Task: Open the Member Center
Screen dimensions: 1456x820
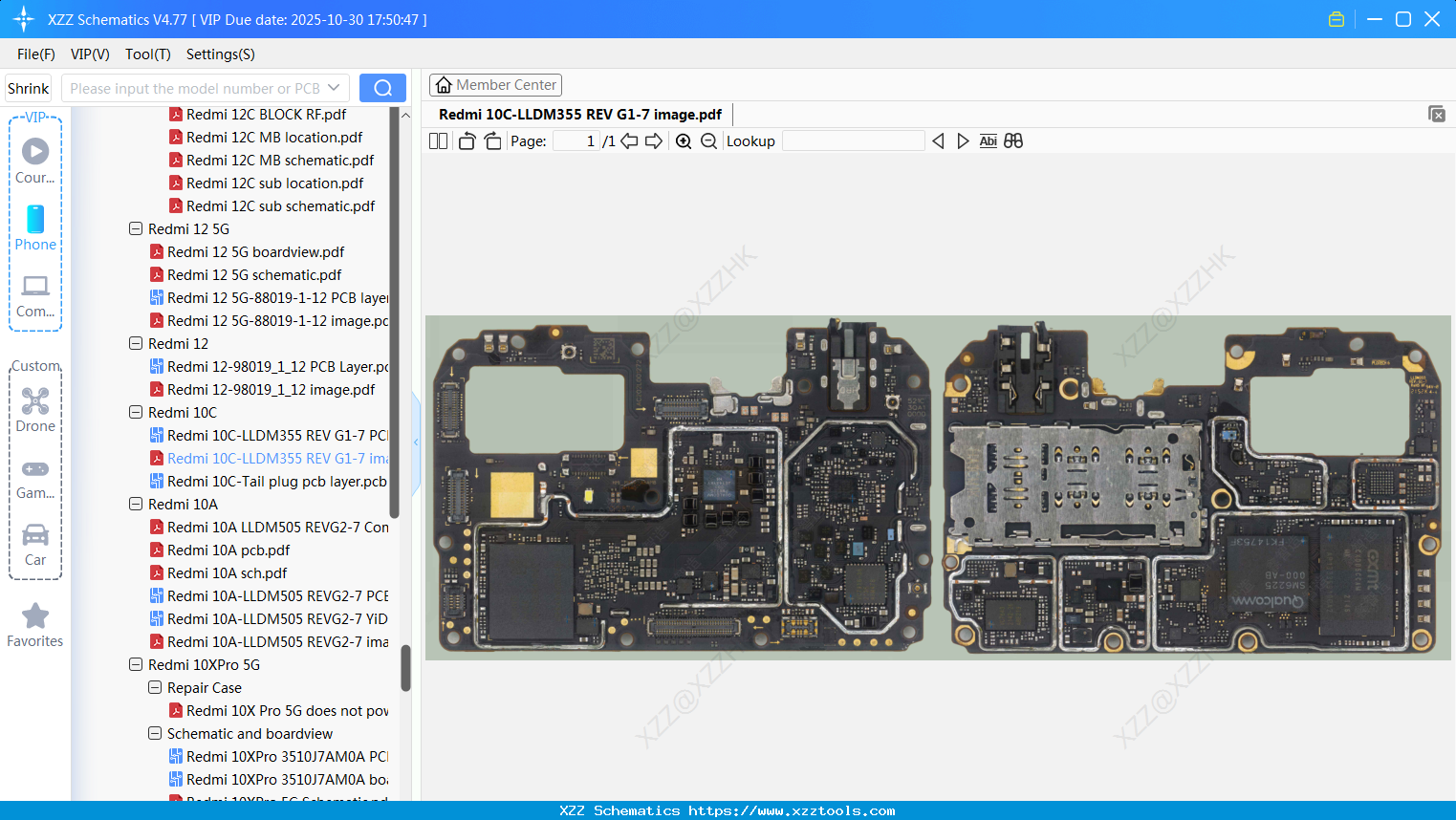Action: point(495,85)
